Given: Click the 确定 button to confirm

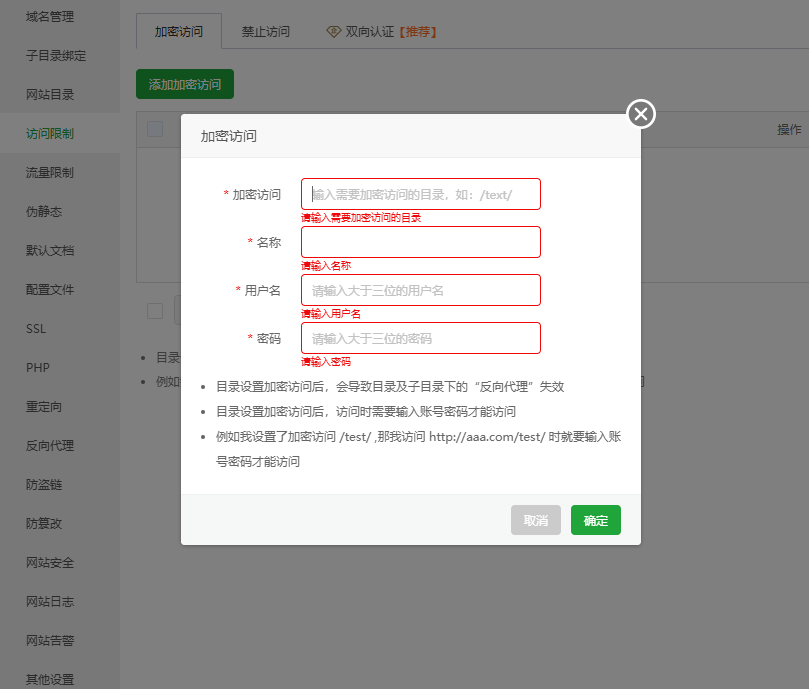Looking at the screenshot, I should [x=595, y=520].
